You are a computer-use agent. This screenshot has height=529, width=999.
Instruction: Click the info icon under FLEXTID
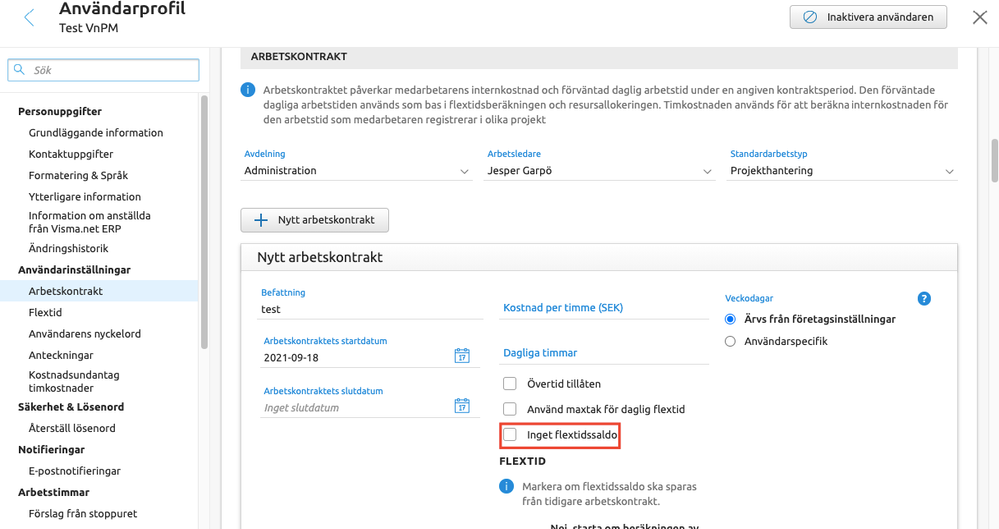pyautogui.click(x=506, y=487)
